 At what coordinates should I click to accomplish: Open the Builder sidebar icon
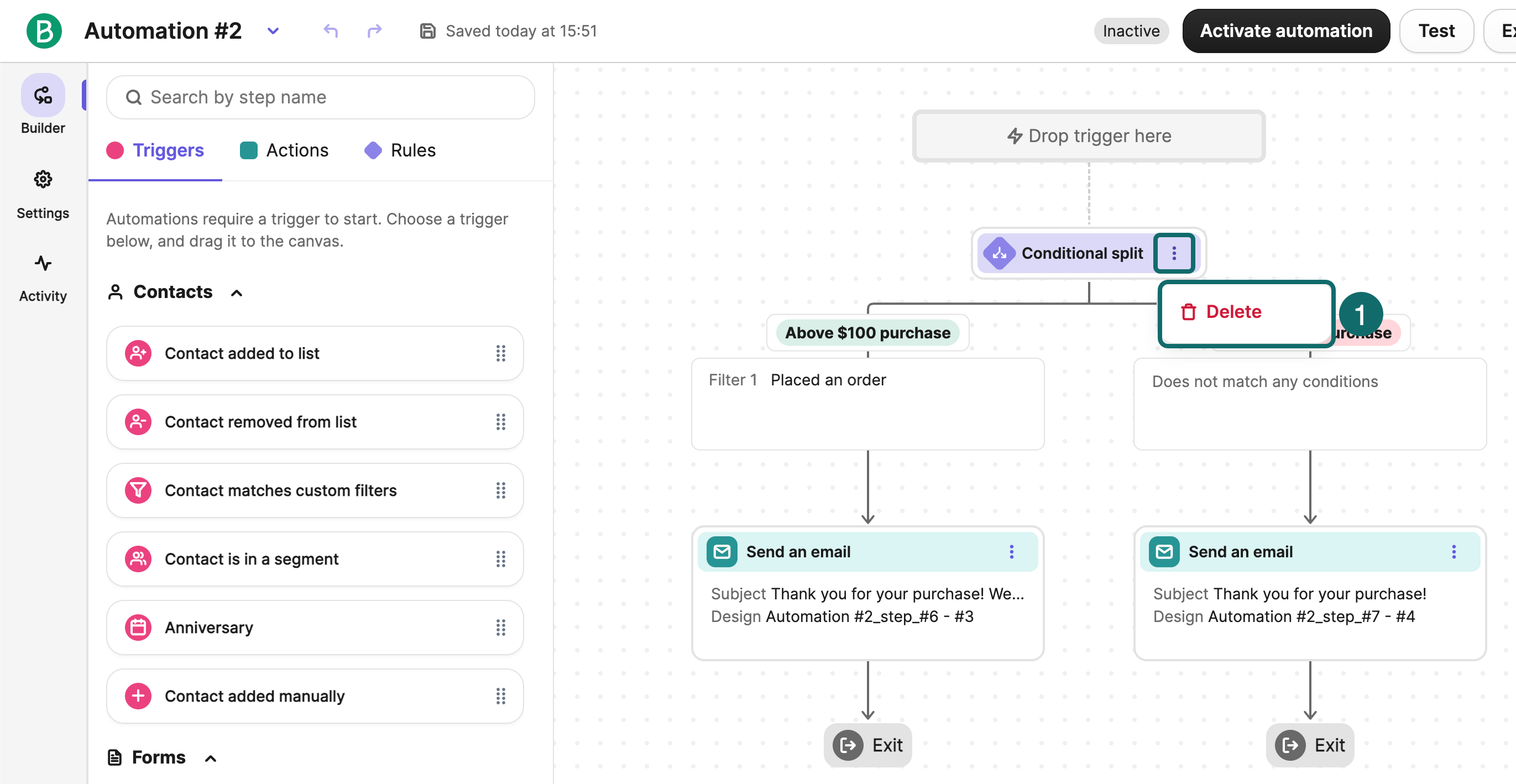[x=43, y=96]
